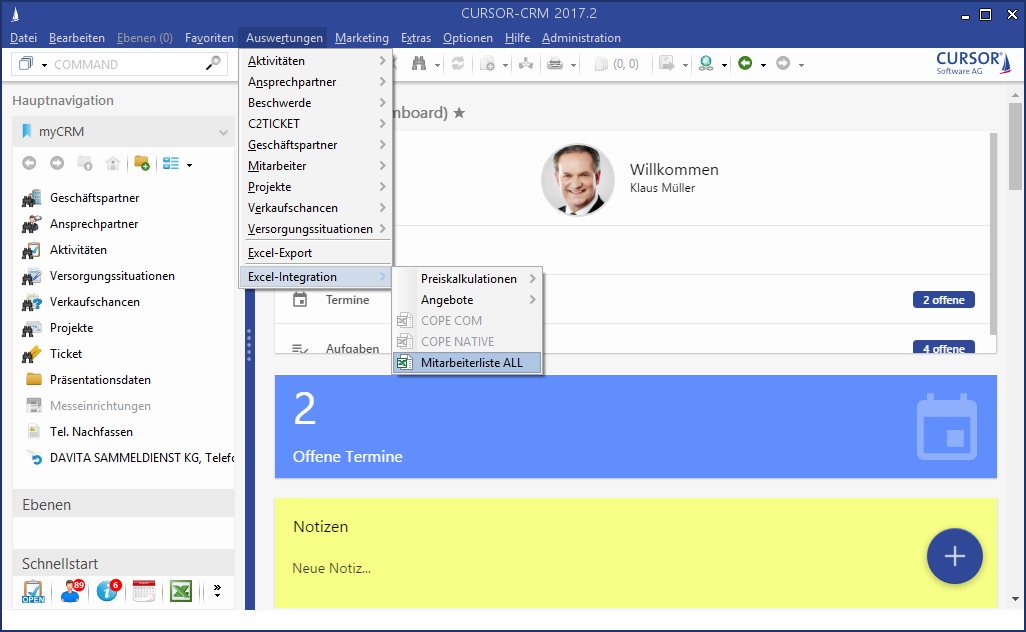1026x632 pixels.
Task: Open Geschäftspartner in the navigation tree
Action: (94, 198)
